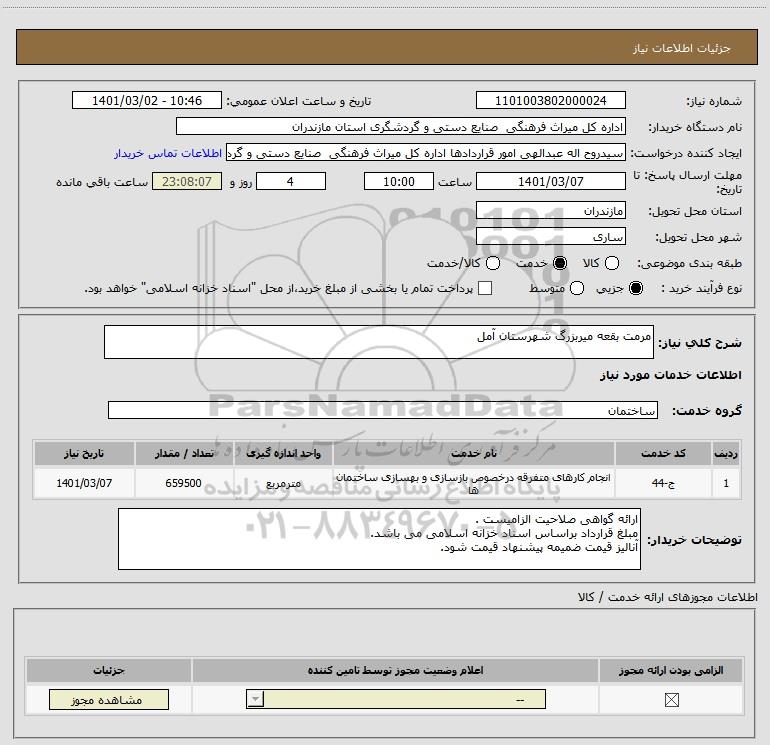770x745 pixels.
Task: Click the announcement date field 1401/03/02 - 10:46
Action: pos(147,100)
